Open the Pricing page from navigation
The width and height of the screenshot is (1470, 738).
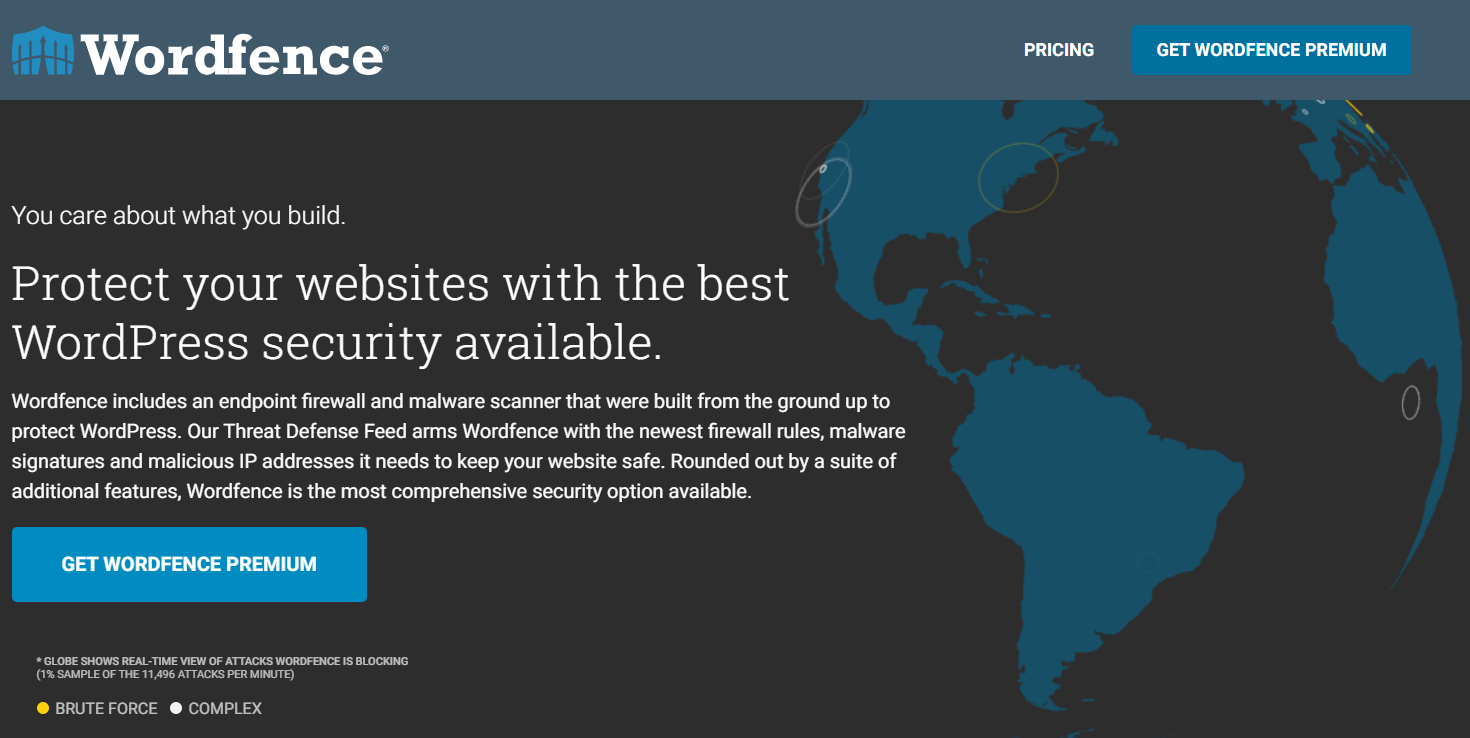1058,50
